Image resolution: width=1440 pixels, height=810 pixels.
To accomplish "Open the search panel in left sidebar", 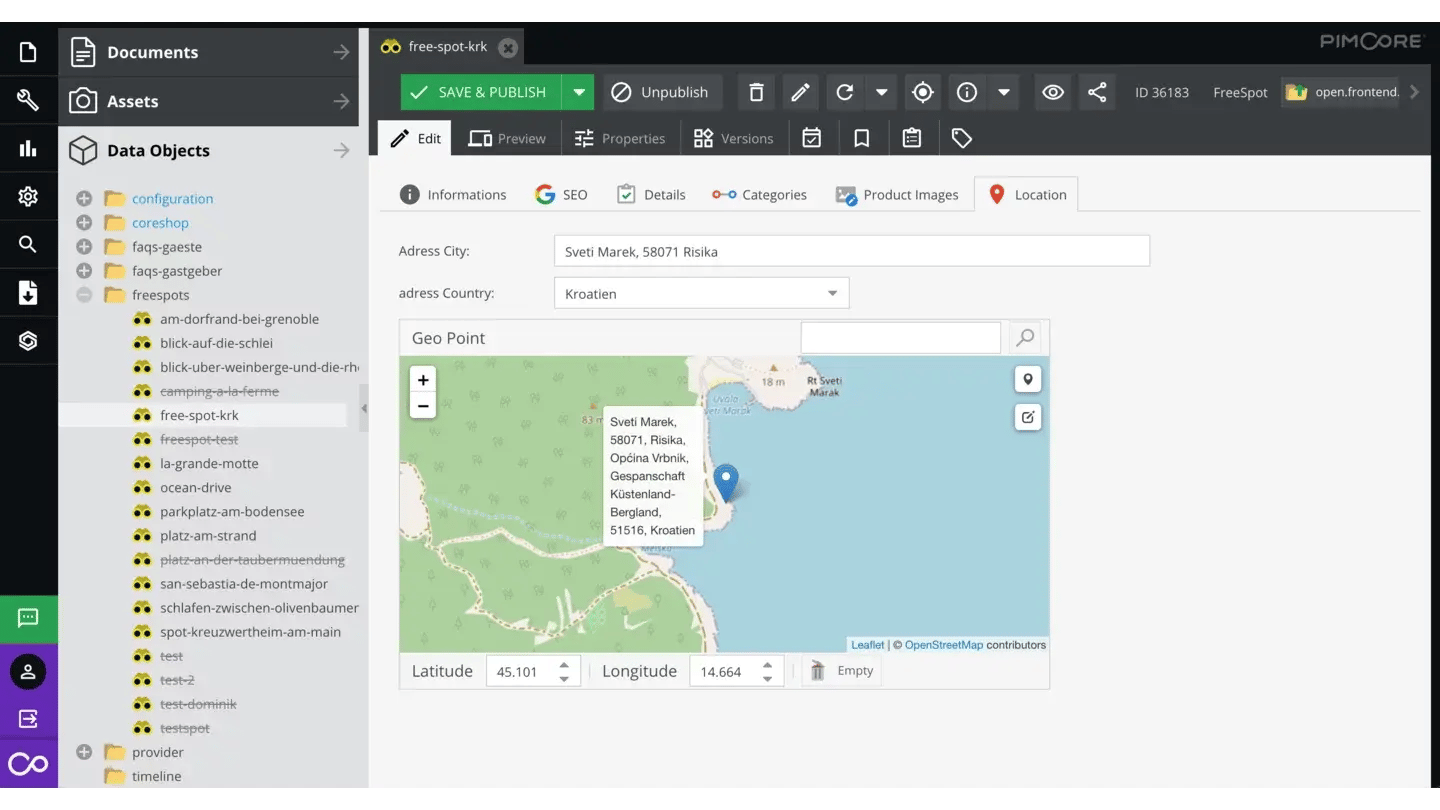I will coord(28,244).
